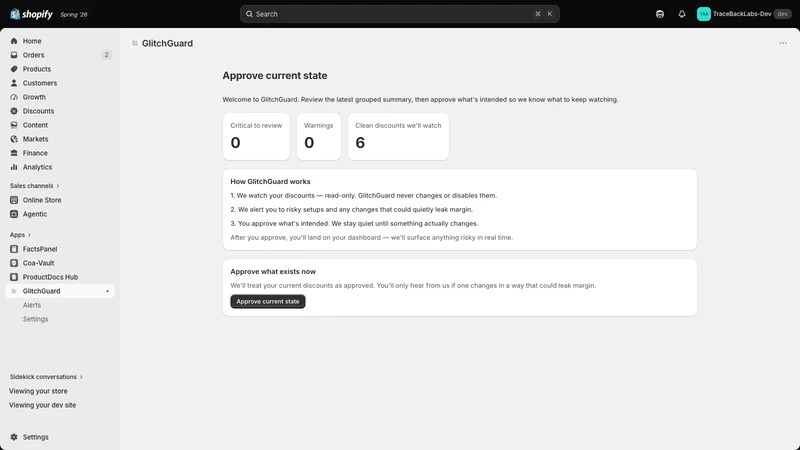Click the Critical to review card
Image resolution: width=800 pixels, height=450 pixels.
point(256,137)
